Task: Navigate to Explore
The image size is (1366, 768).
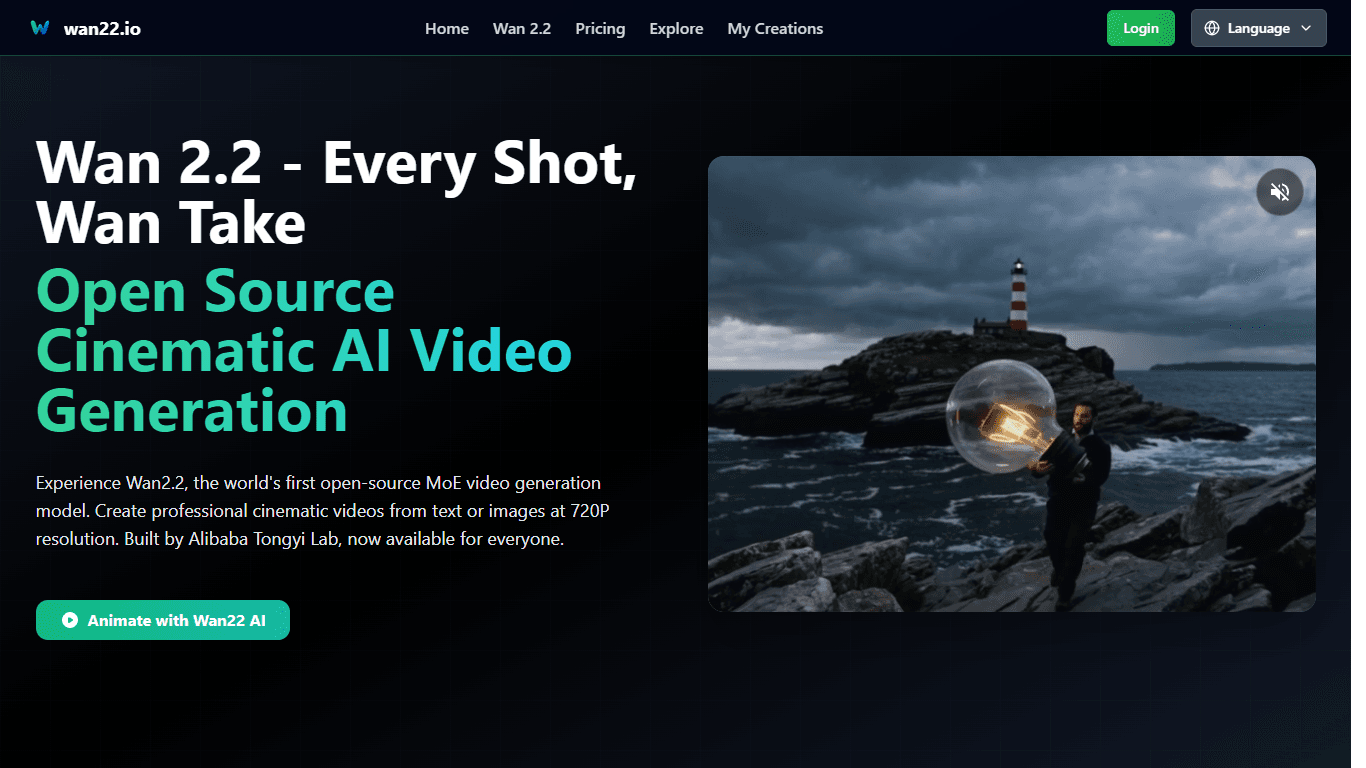Action: point(676,29)
